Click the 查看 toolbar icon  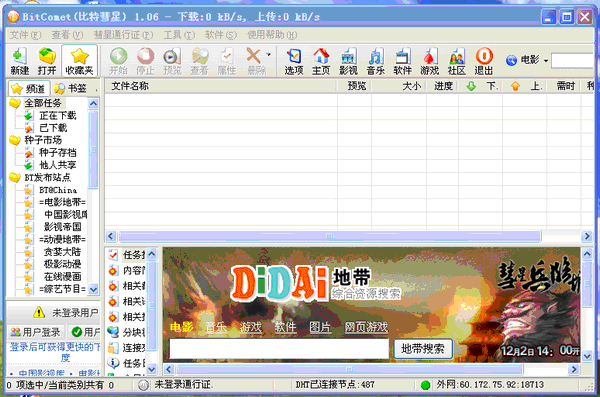[199, 61]
